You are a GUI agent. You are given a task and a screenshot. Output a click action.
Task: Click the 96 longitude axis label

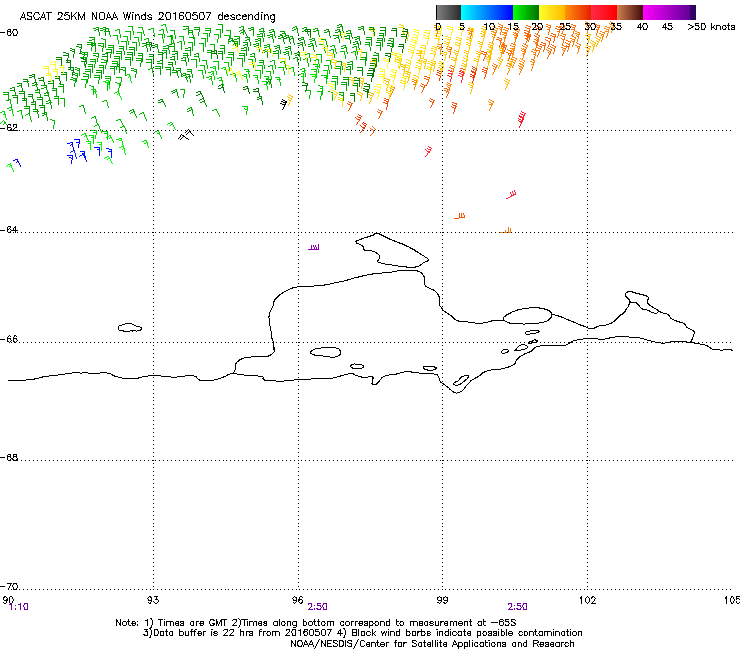click(297, 600)
